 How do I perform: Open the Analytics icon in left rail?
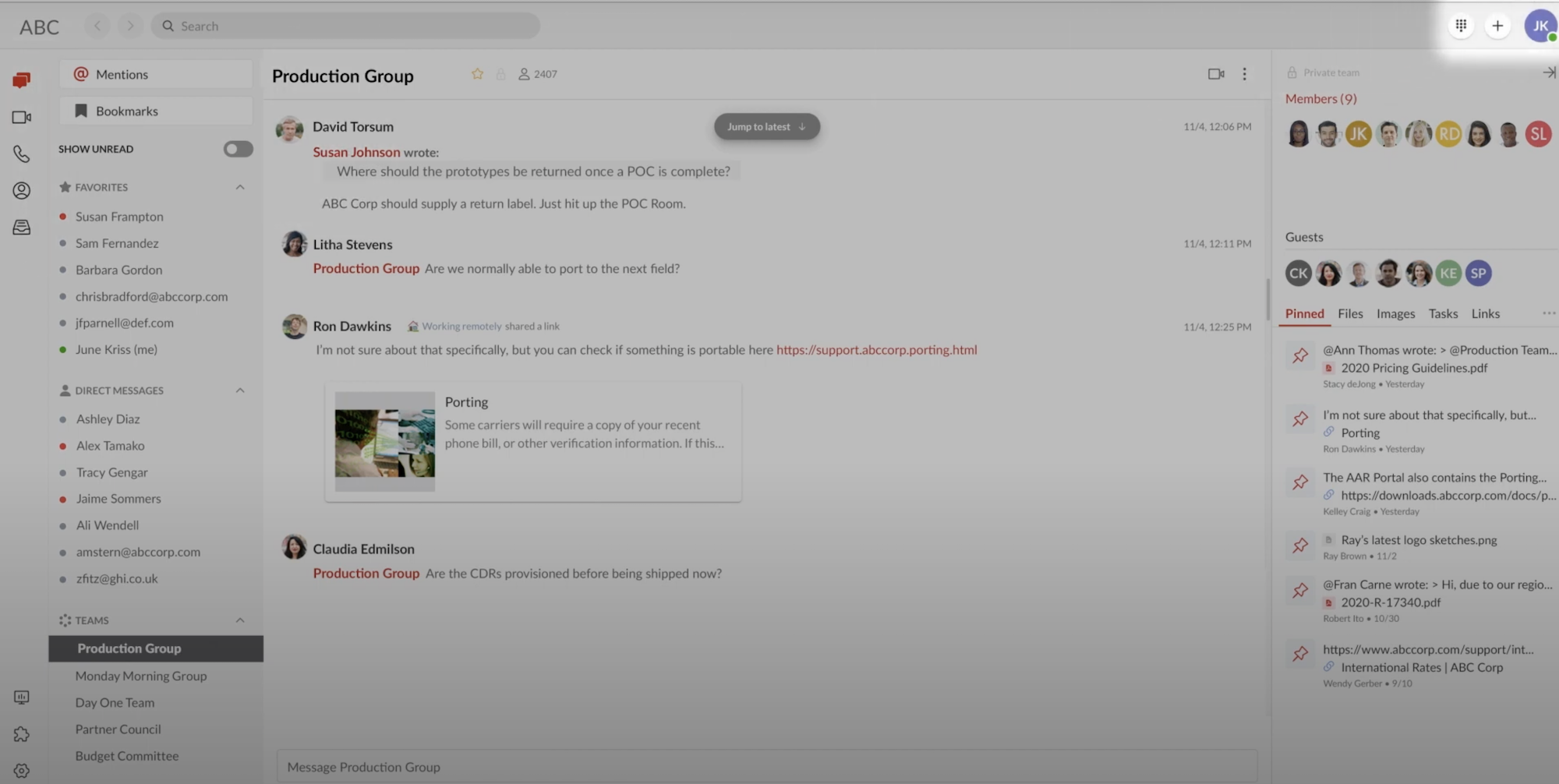pyautogui.click(x=22, y=697)
